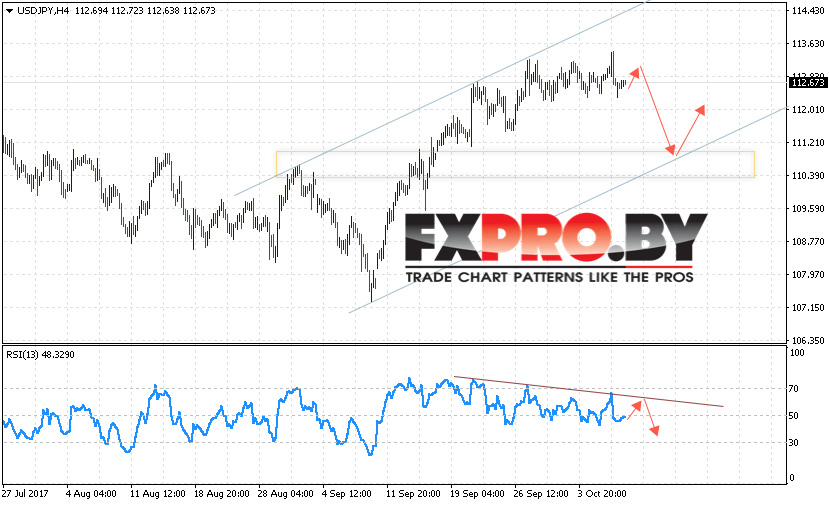Select price level 110.390 on the price axis
829x505 pixels.
pos(808,176)
